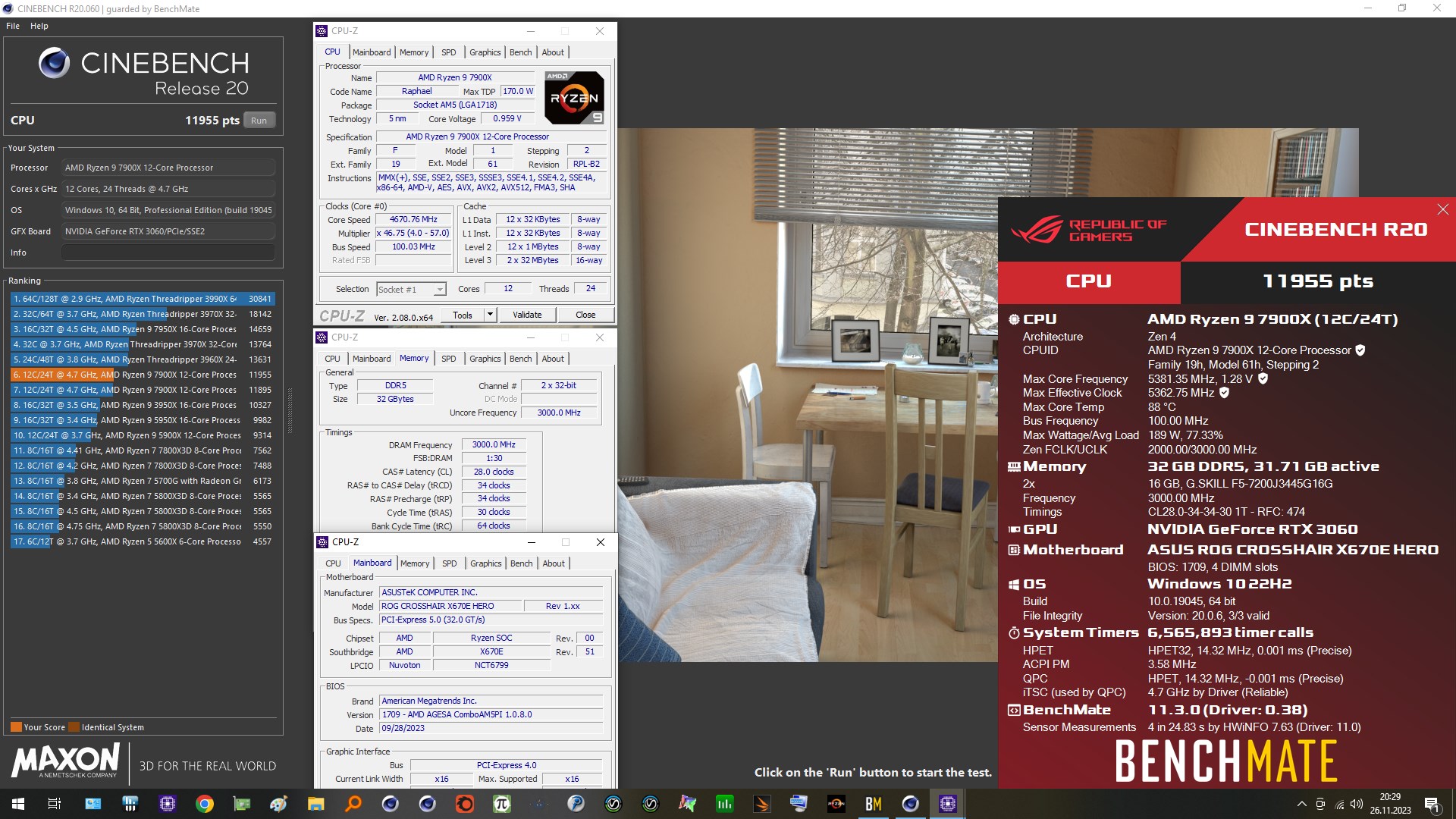Viewport: 1456px width, 819px height.
Task: Click the Memory module icon in BenchMate panel
Action: click(1014, 467)
